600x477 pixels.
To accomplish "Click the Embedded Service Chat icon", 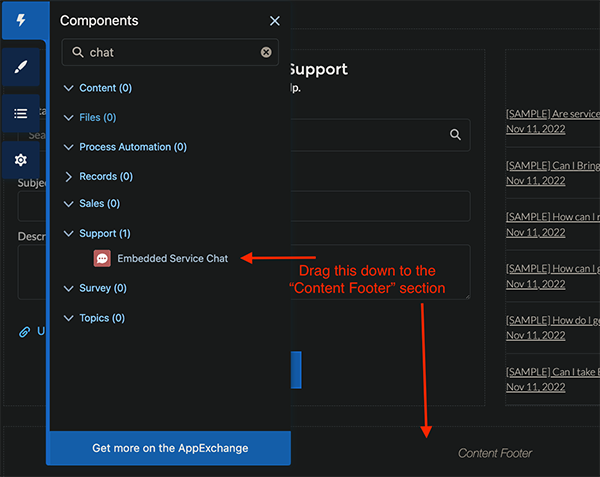I will (x=102, y=259).
